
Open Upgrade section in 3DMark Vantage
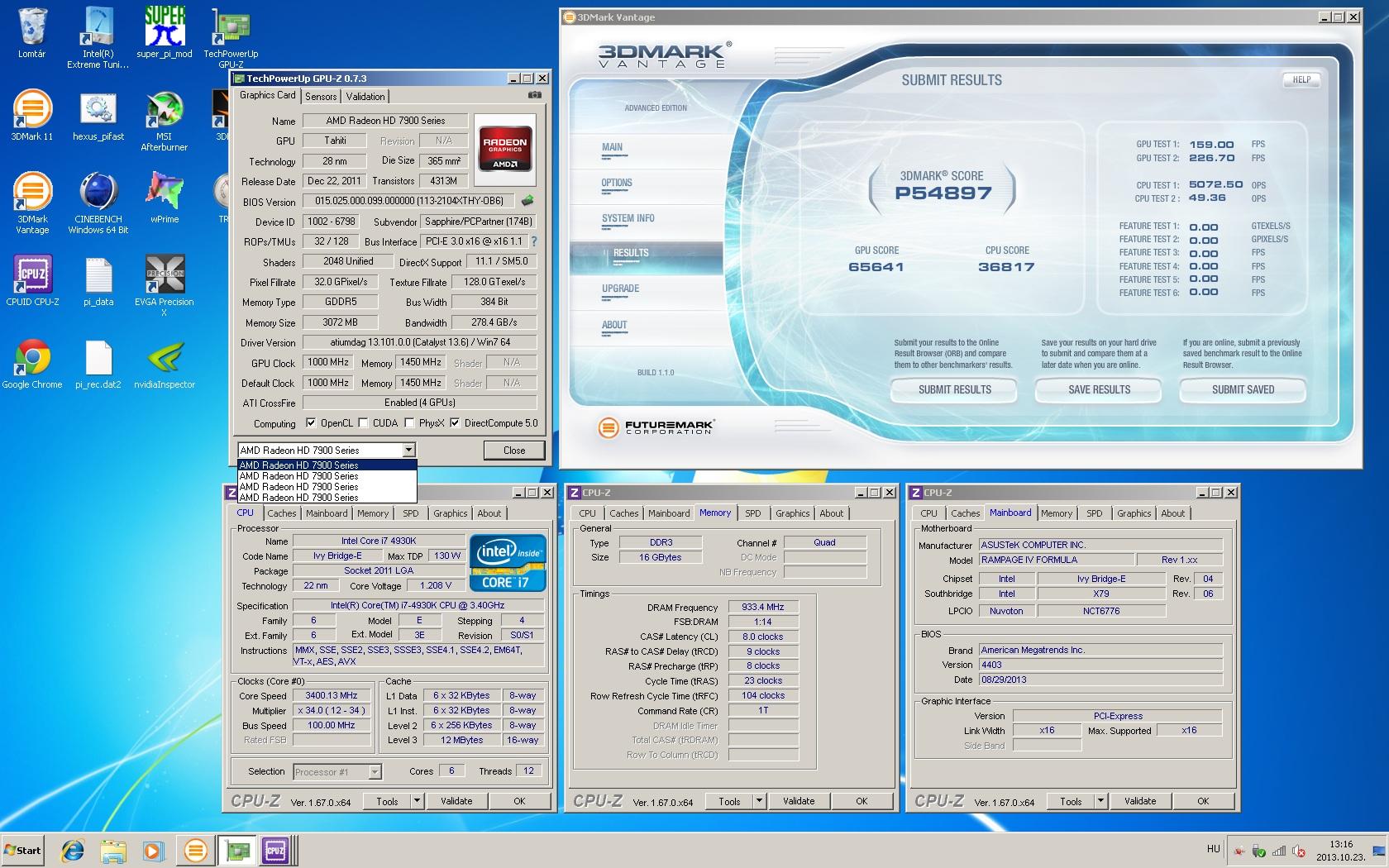(621, 289)
